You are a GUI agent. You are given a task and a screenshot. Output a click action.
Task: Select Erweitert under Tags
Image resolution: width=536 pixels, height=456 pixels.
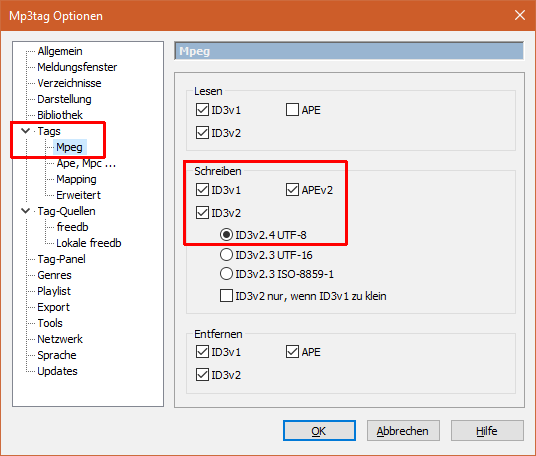coord(78,195)
